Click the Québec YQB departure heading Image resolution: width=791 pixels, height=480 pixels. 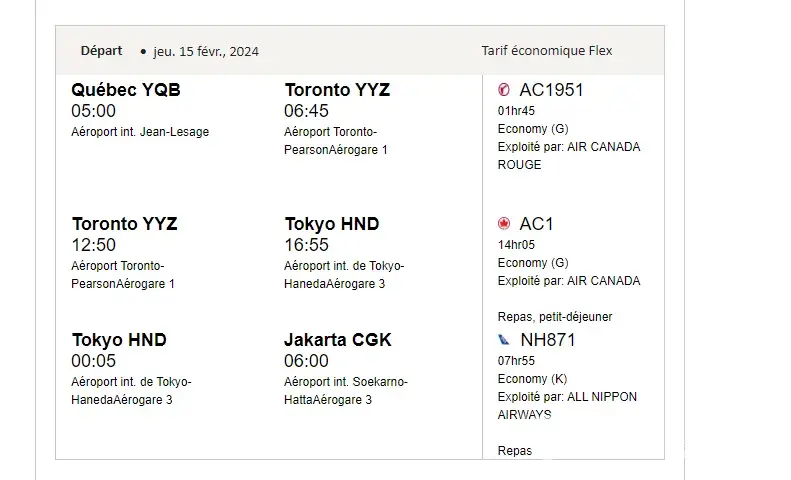pyautogui.click(x=126, y=90)
